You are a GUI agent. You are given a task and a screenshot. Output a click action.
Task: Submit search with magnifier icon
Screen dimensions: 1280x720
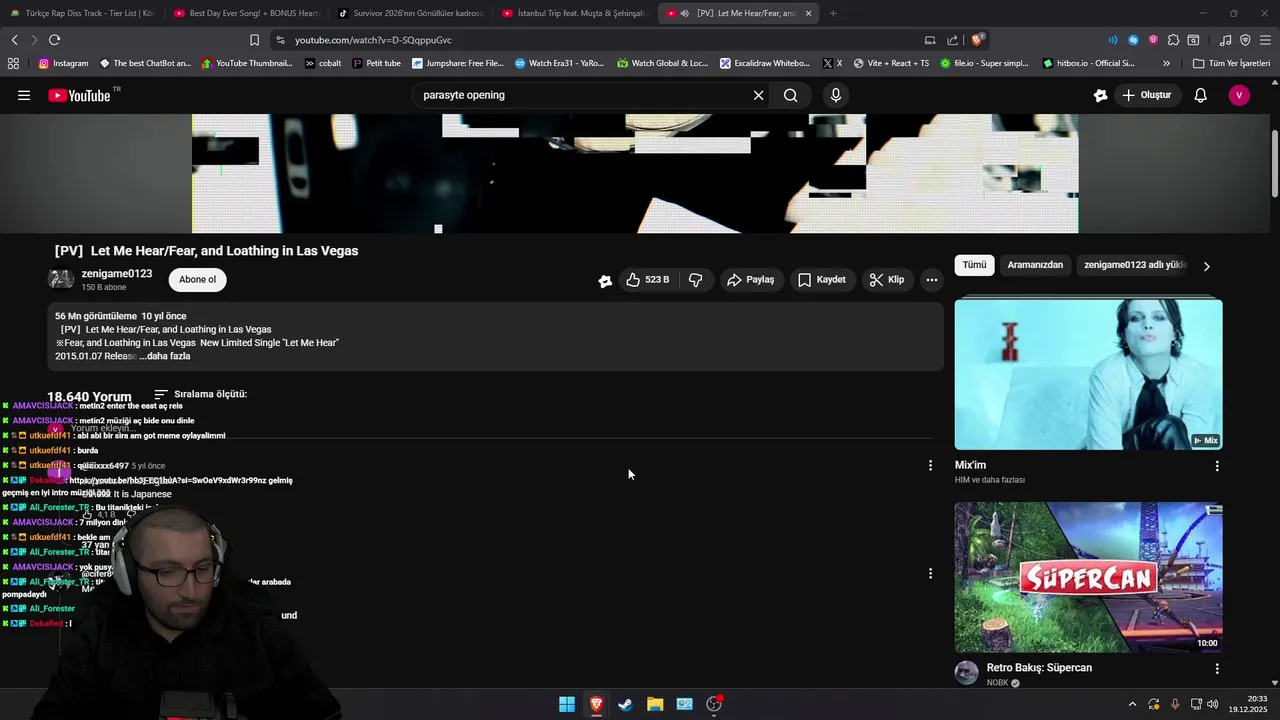tap(791, 95)
